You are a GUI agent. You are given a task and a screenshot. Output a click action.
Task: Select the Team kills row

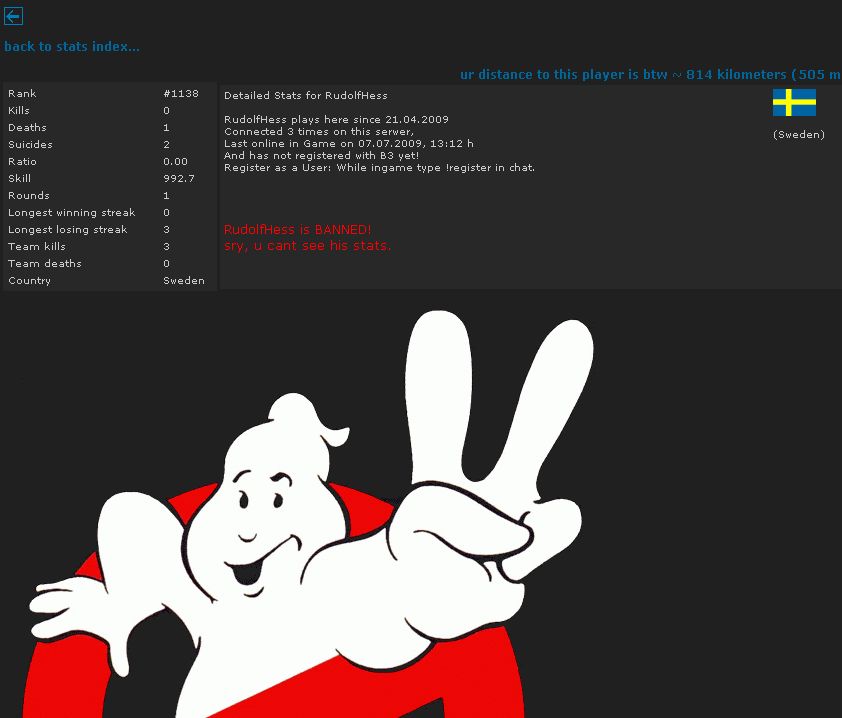108,246
